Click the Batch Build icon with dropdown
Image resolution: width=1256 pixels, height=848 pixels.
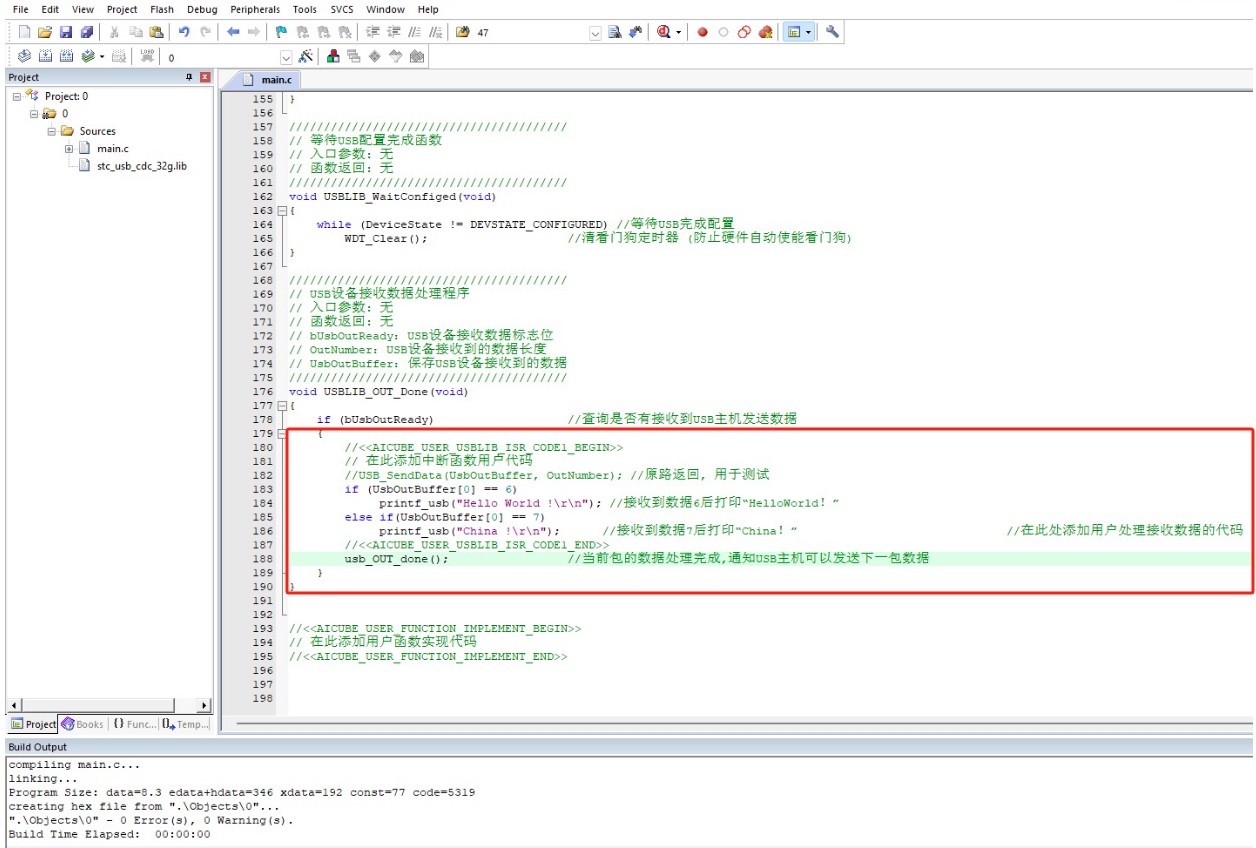(91, 57)
